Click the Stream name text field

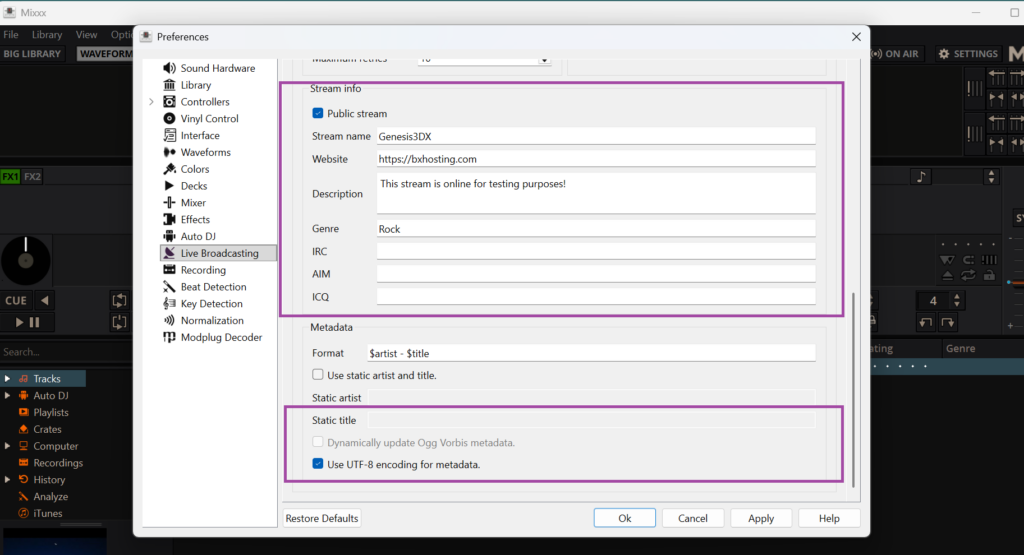[x=595, y=136]
